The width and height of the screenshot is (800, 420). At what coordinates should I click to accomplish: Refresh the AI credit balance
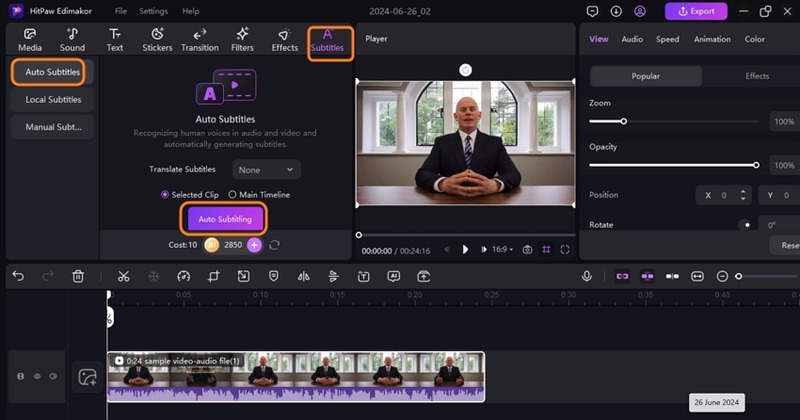point(274,245)
